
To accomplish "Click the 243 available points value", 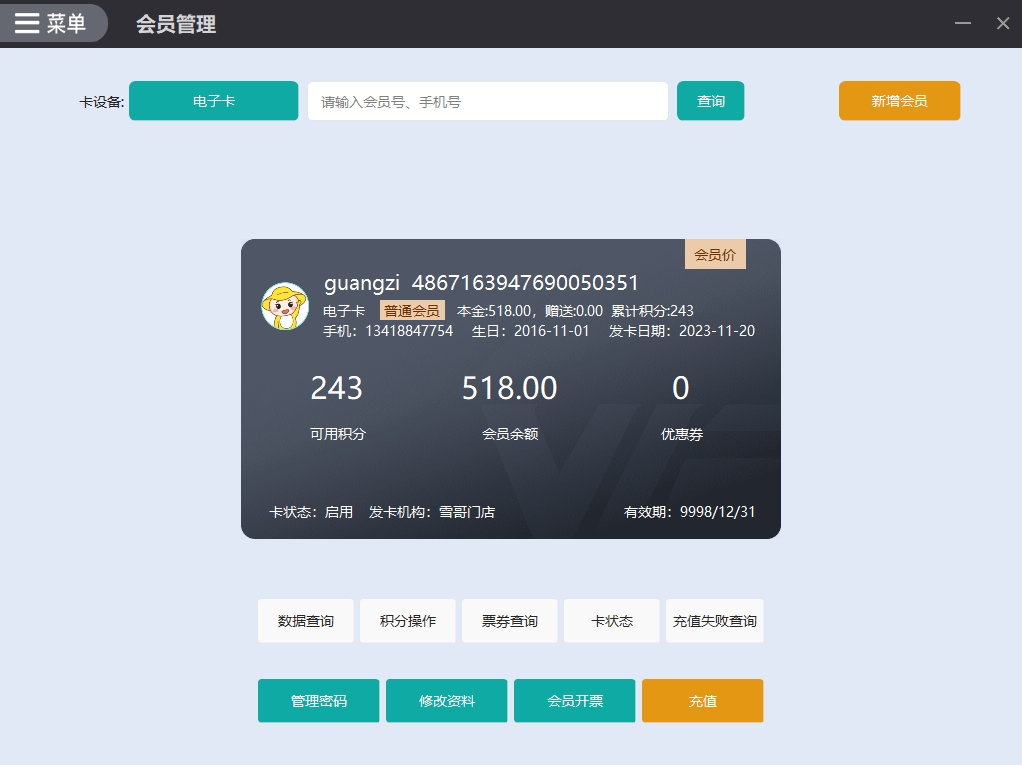I will pyautogui.click(x=337, y=388).
